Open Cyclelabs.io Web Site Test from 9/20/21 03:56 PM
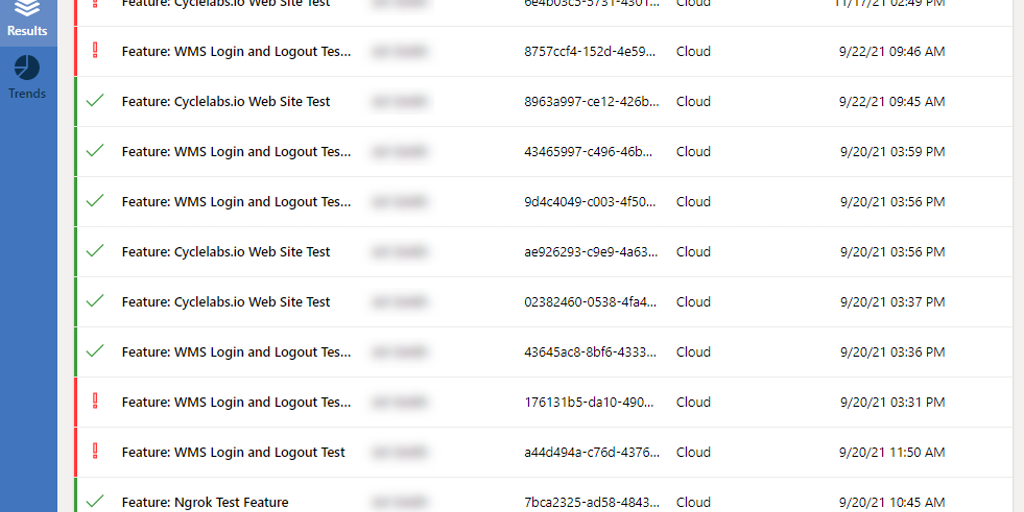The height and width of the screenshot is (512, 1024). click(226, 251)
